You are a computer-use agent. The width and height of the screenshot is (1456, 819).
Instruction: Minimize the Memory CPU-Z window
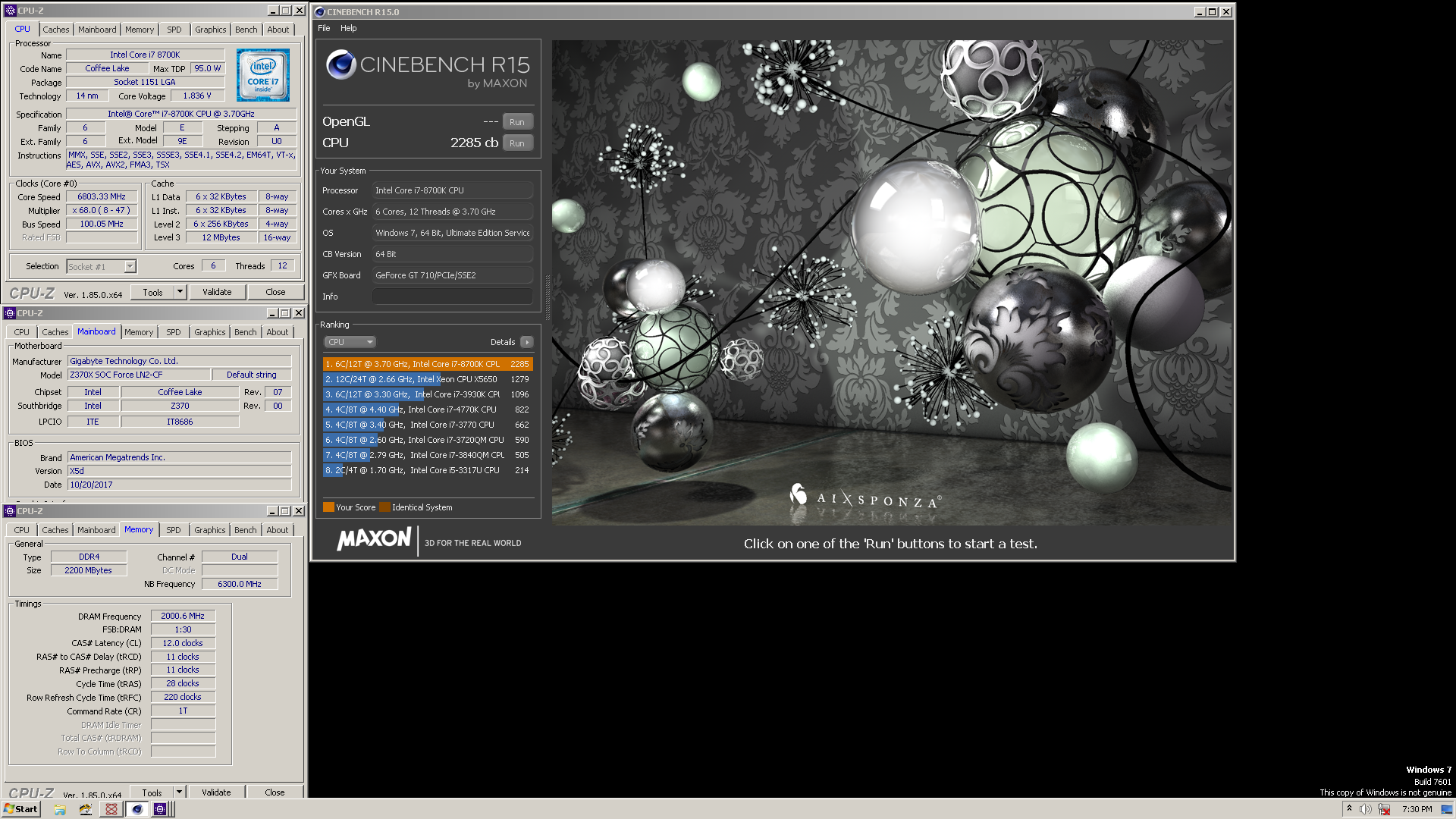point(271,511)
